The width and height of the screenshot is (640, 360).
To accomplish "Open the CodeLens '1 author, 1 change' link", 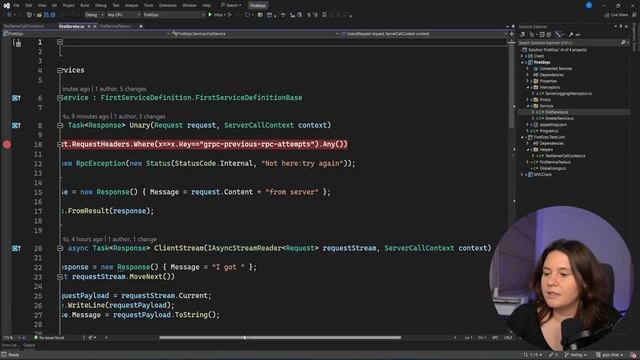I will click(132, 239).
